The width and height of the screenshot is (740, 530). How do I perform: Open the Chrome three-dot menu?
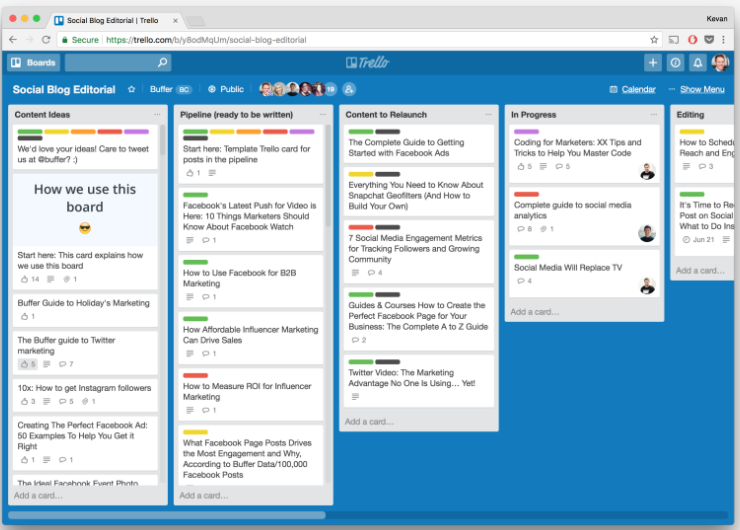coord(723,40)
